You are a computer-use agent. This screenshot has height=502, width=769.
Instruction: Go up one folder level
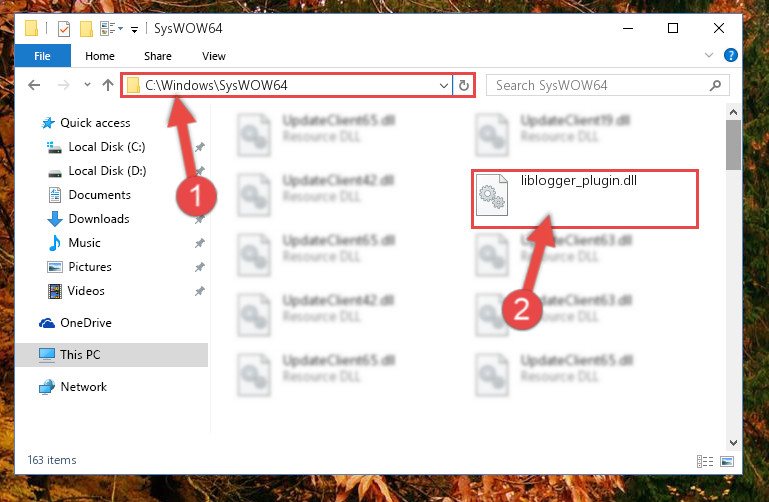click(x=108, y=85)
